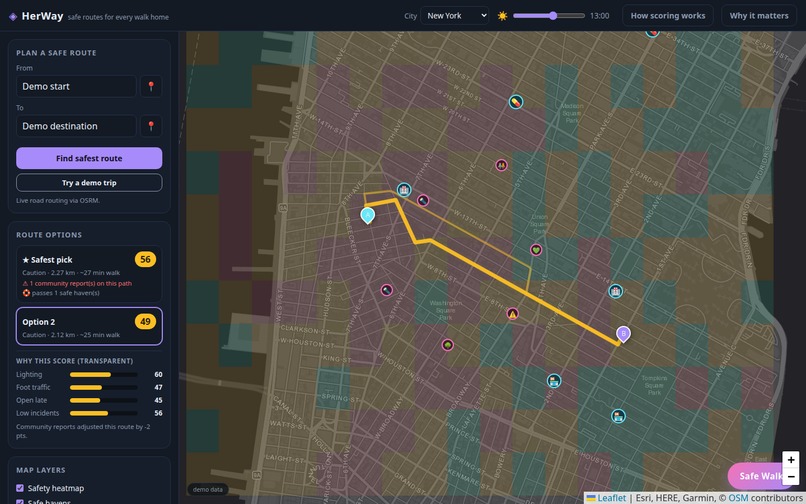Click 'Community reports adjusted this route' note
Screen dimensions: 806x504
coord(83,431)
